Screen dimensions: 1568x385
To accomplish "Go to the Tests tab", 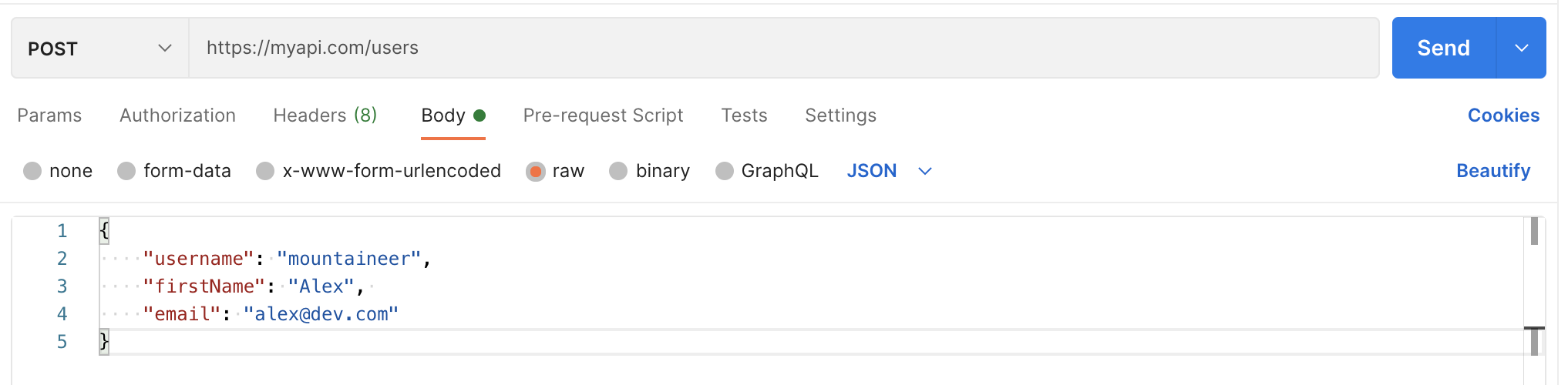I will click(x=744, y=115).
